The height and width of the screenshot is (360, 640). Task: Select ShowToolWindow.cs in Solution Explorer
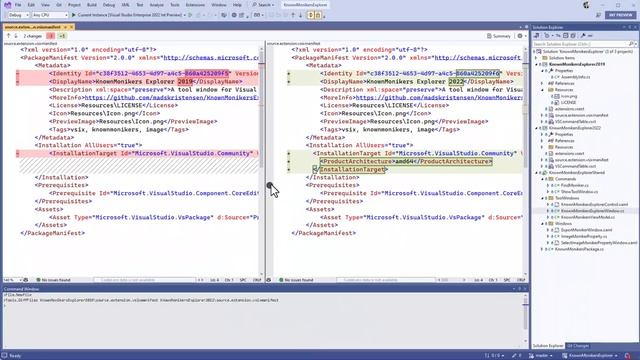[x=578, y=192]
